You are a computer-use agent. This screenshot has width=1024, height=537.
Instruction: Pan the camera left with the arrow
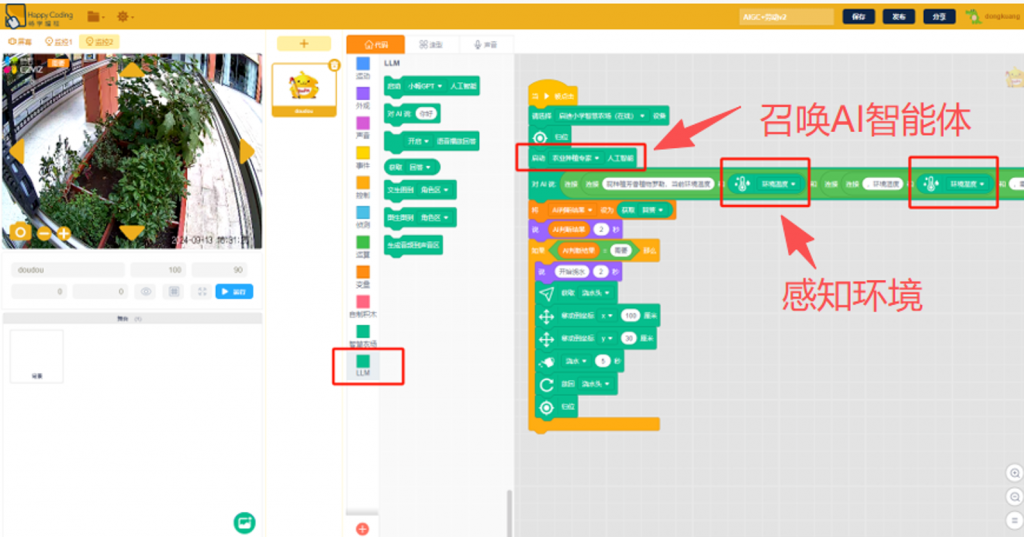pos(15,151)
